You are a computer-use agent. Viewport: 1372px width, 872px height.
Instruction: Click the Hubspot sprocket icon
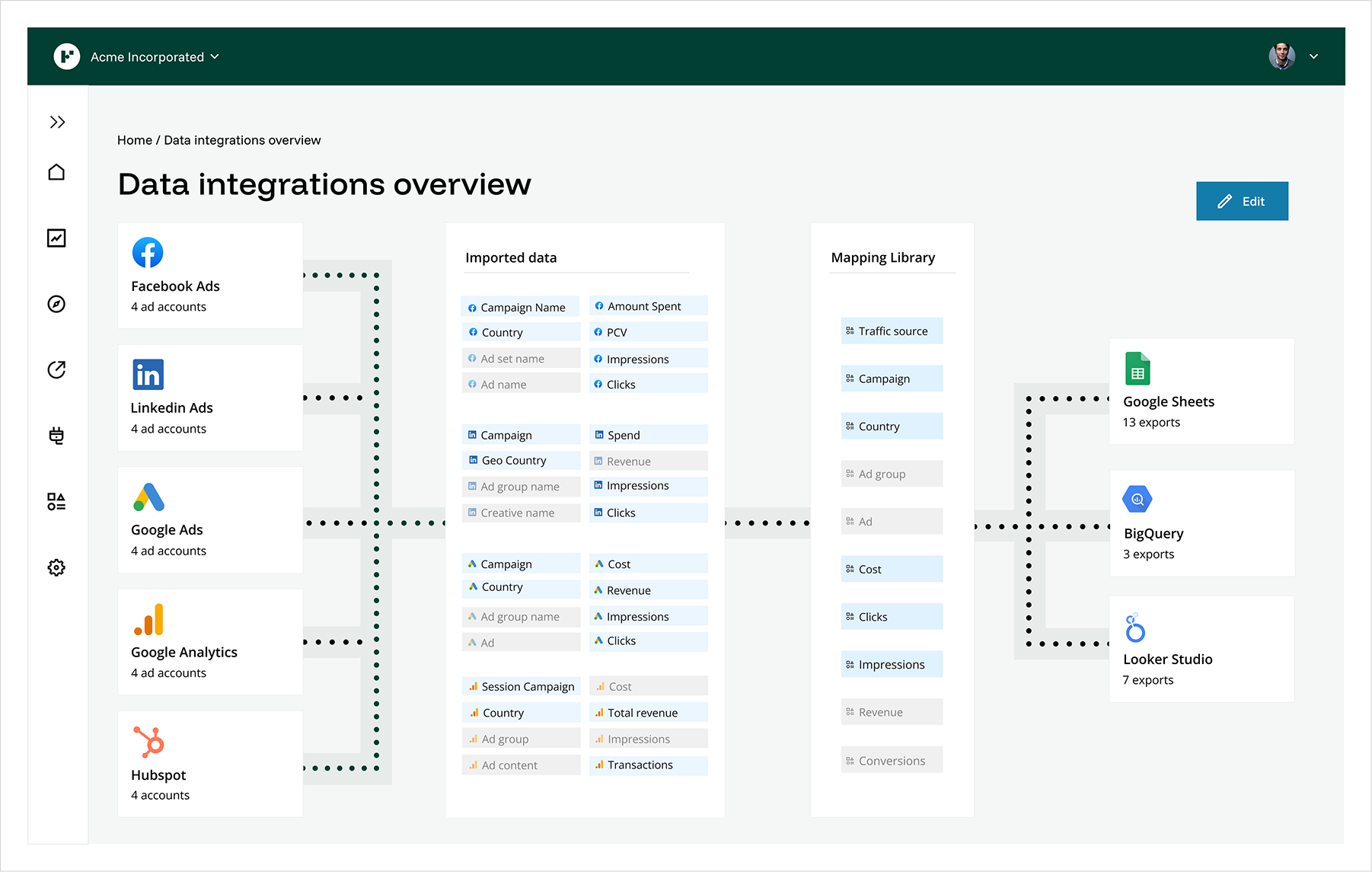[148, 741]
